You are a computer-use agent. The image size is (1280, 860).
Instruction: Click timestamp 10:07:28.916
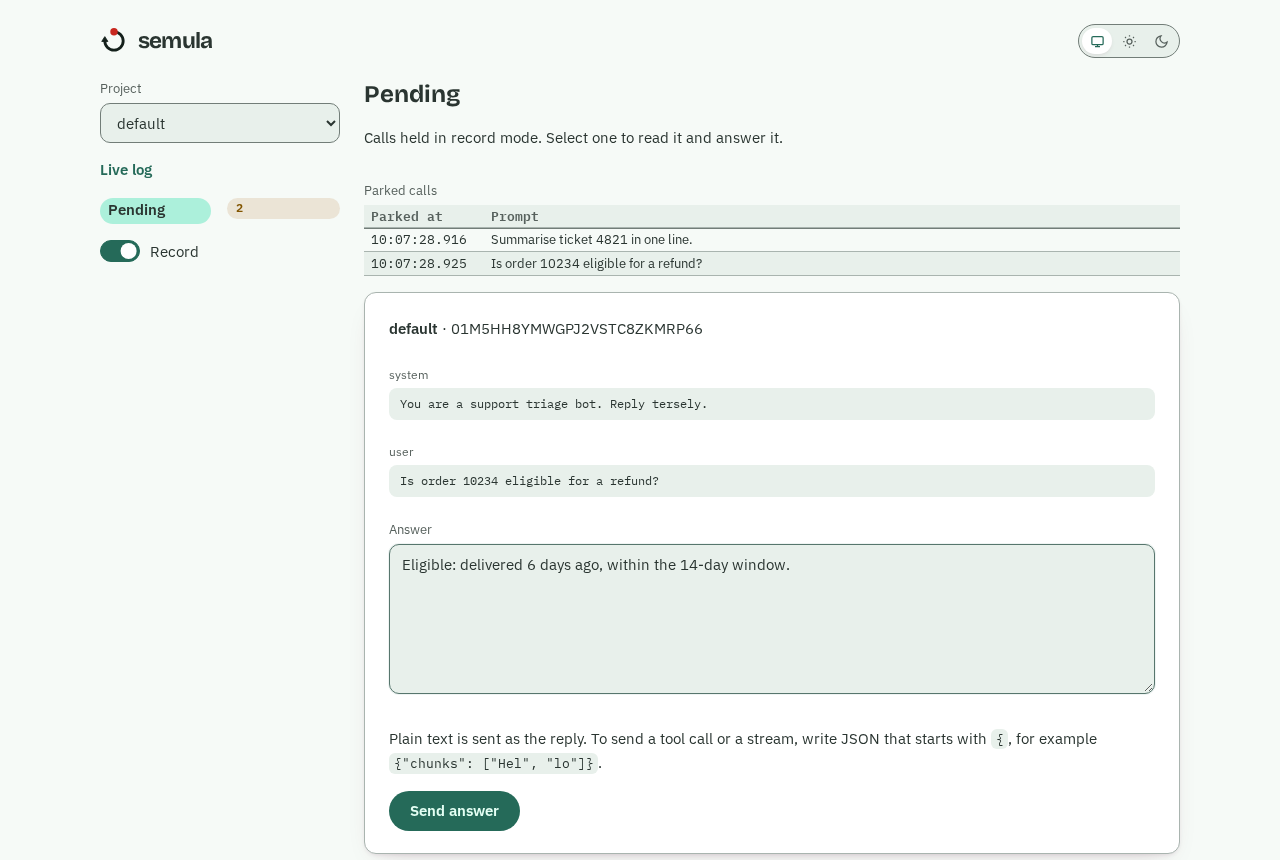[x=419, y=240]
